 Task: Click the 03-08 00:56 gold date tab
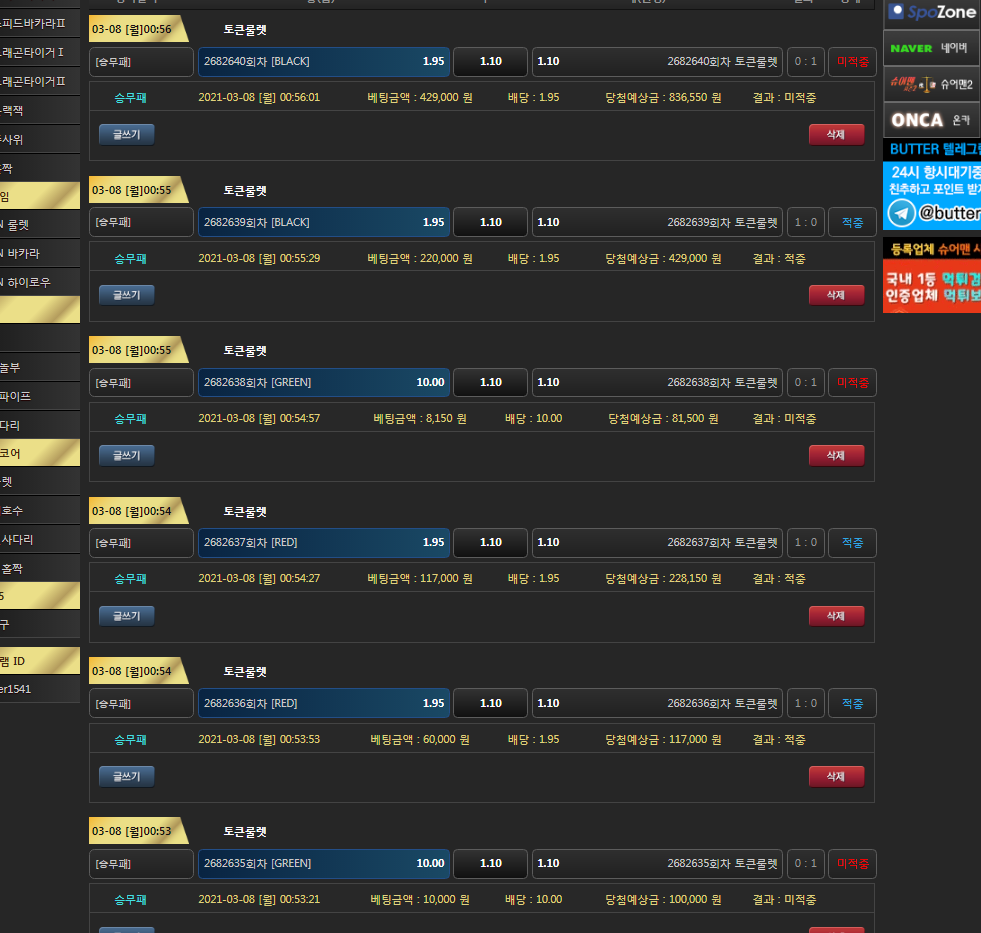click(x=134, y=30)
